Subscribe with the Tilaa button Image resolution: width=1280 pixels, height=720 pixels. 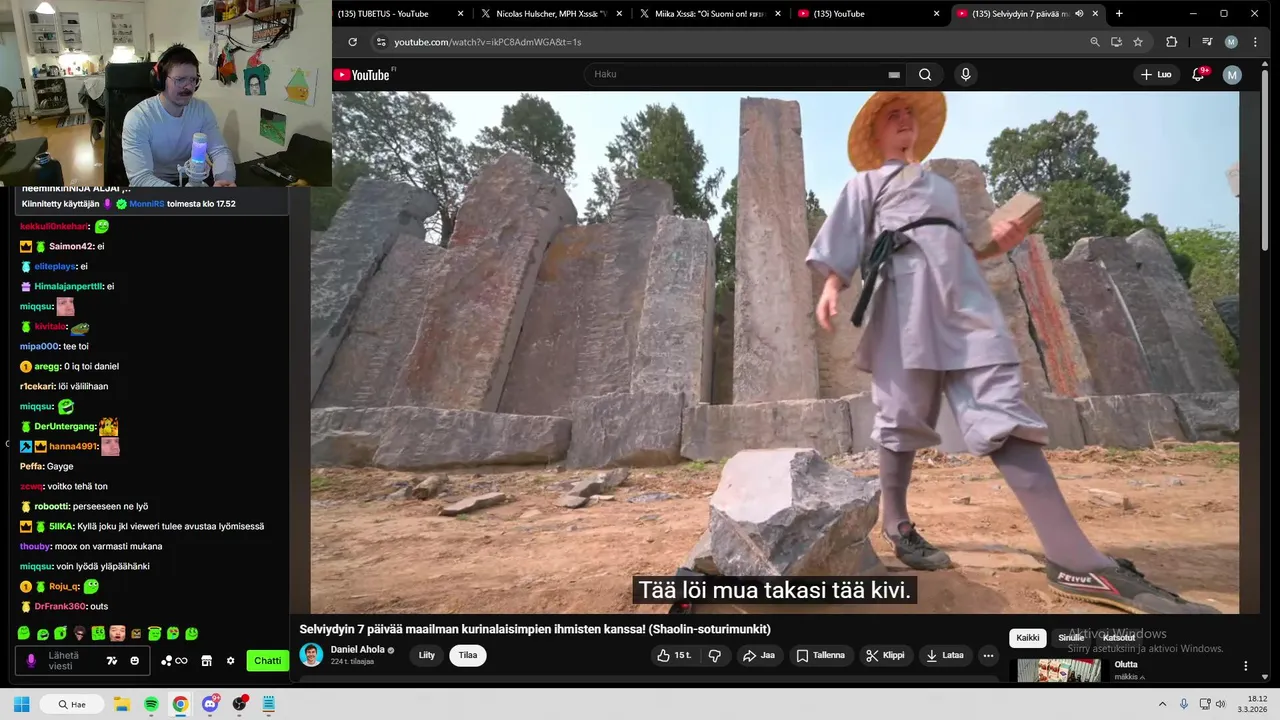(468, 656)
